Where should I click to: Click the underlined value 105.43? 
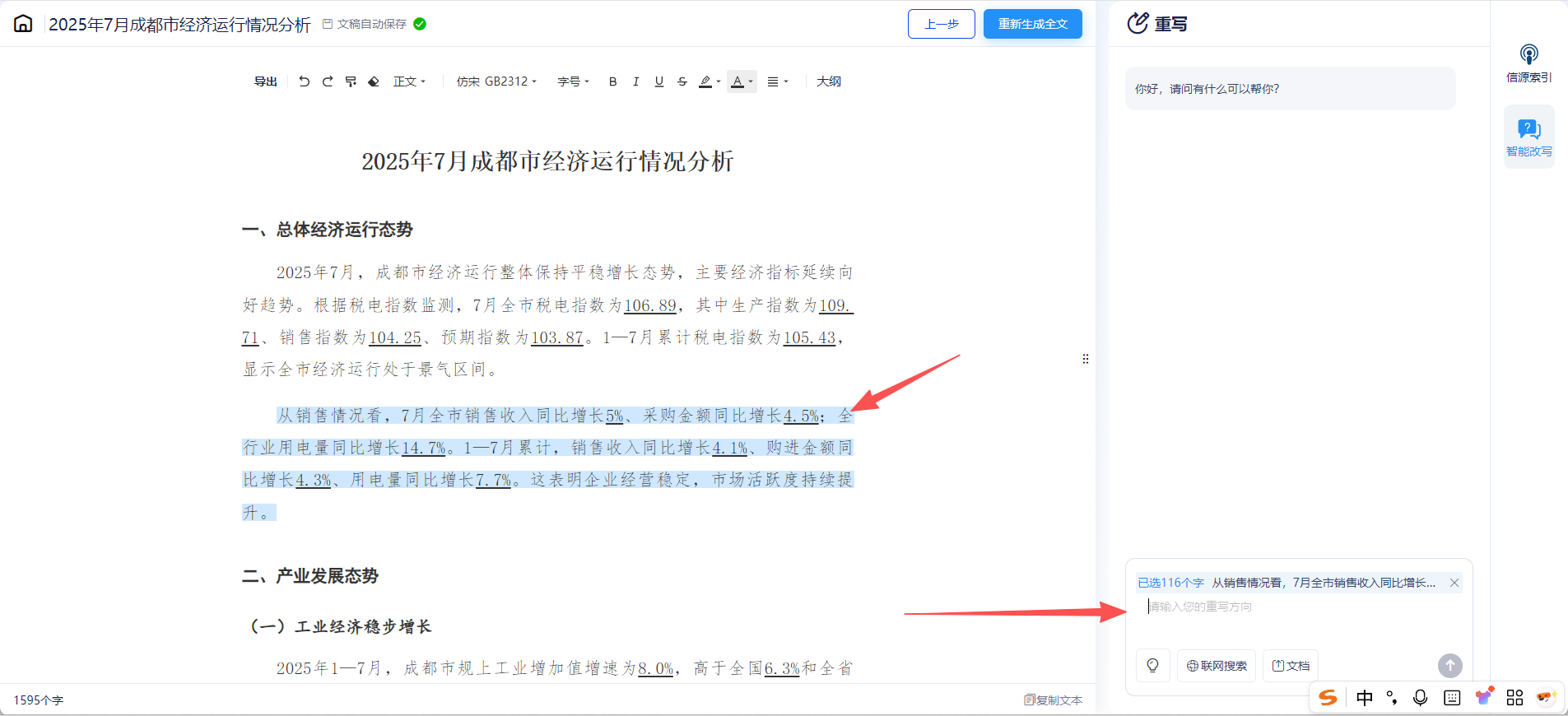pos(809,337)
